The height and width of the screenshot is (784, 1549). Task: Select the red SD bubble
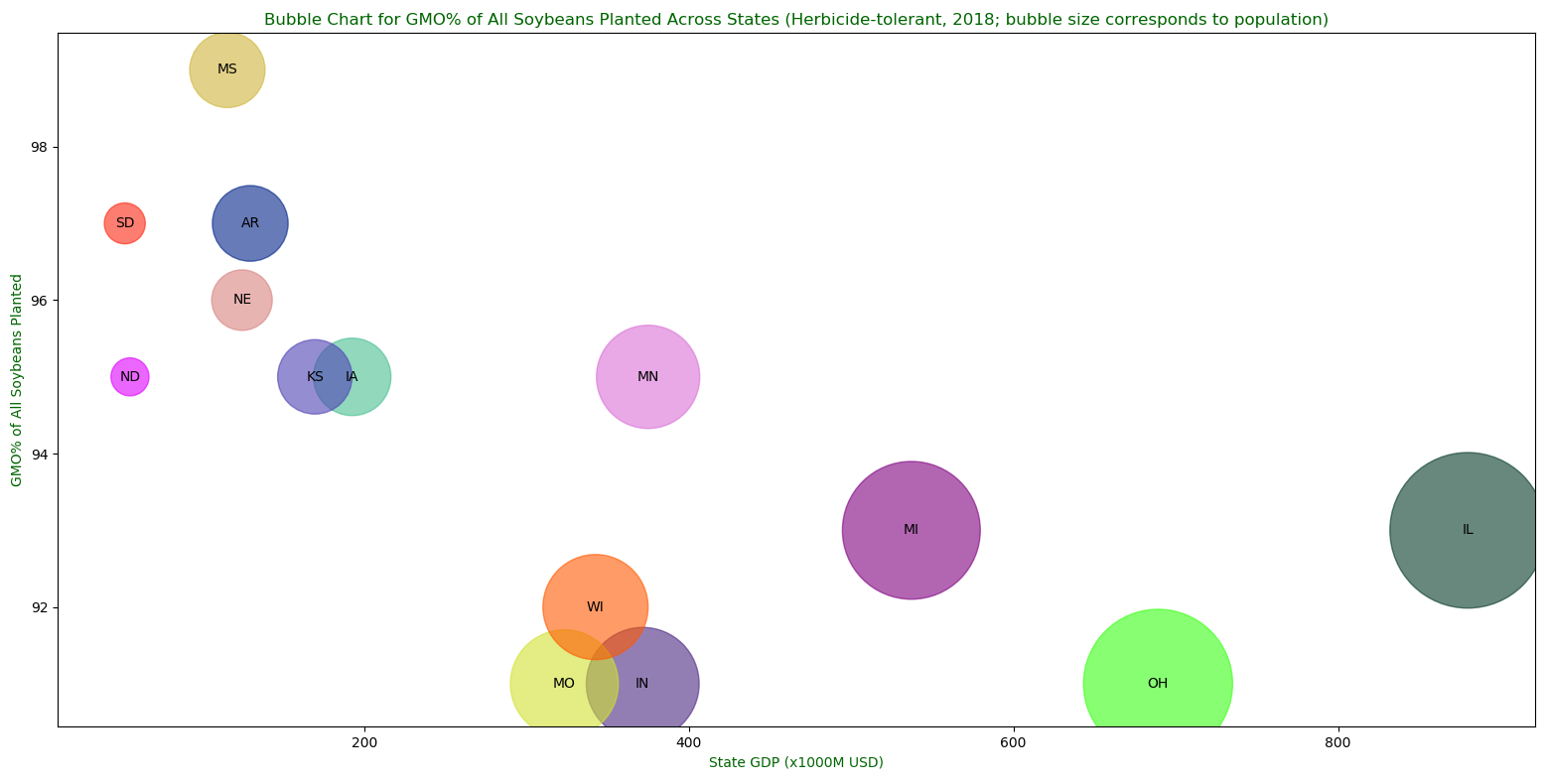coord(125,223)
